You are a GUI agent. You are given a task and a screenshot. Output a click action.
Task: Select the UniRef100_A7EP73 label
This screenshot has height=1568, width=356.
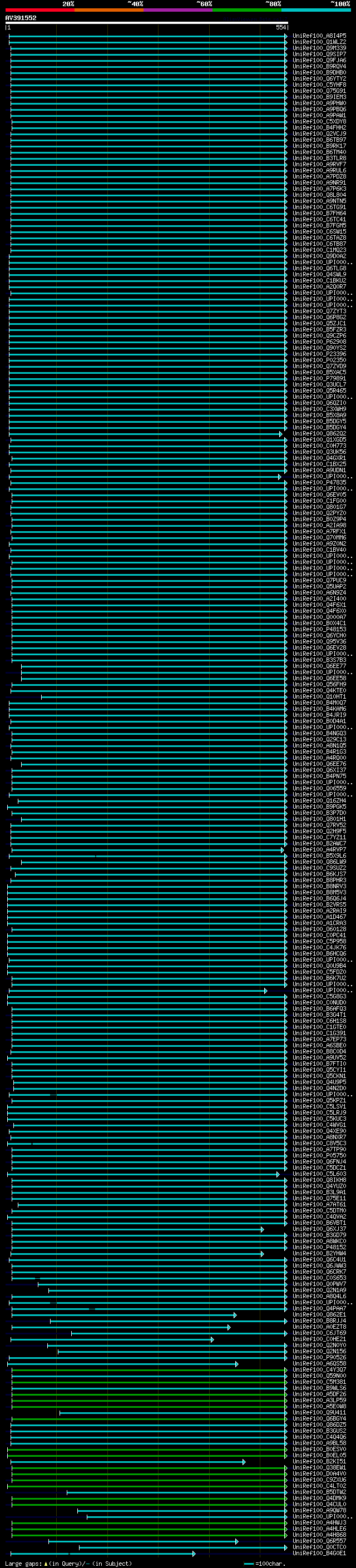coord(319,1039)
